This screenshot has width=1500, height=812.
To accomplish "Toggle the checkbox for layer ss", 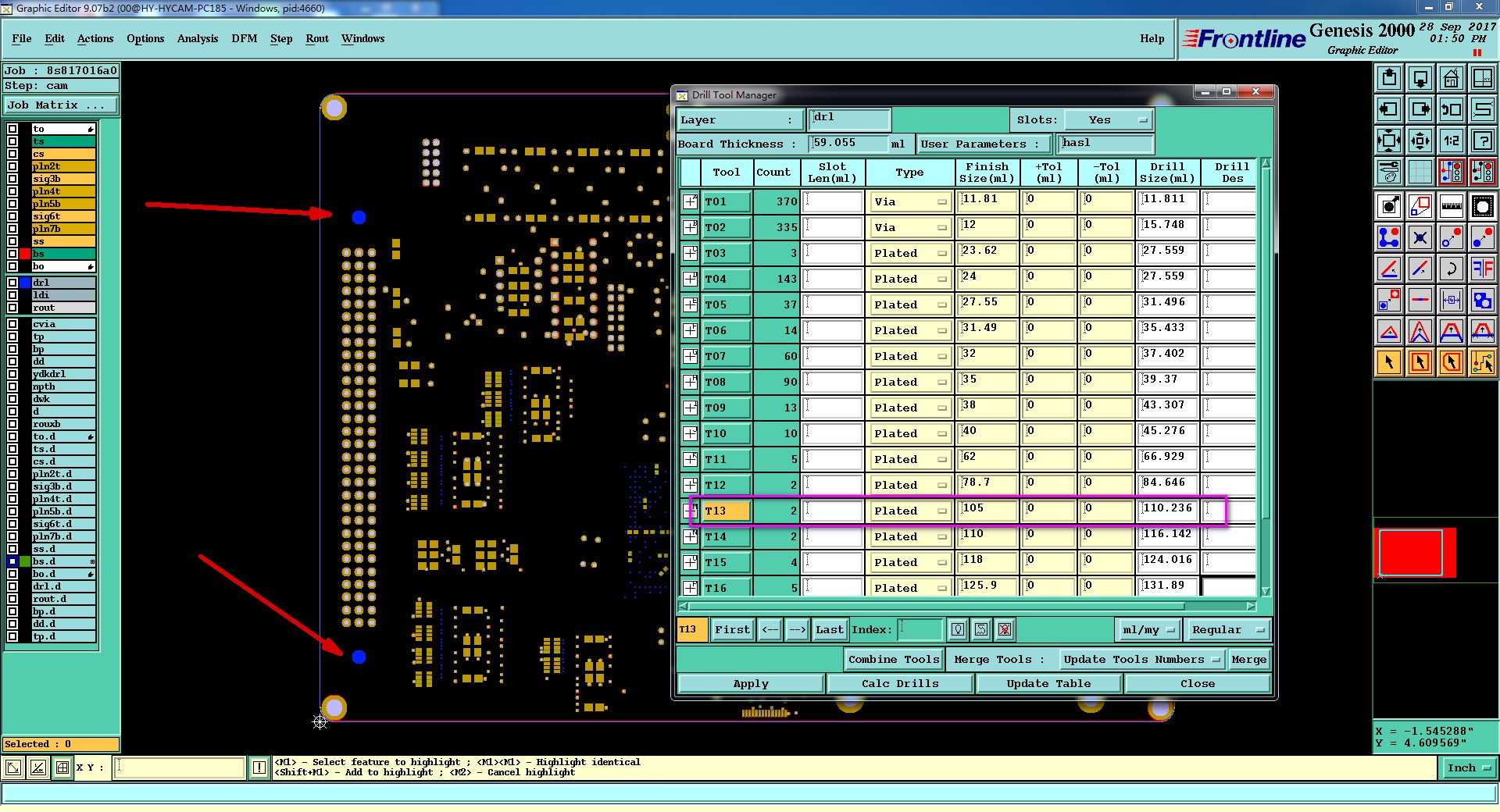I will click(12, 241).
